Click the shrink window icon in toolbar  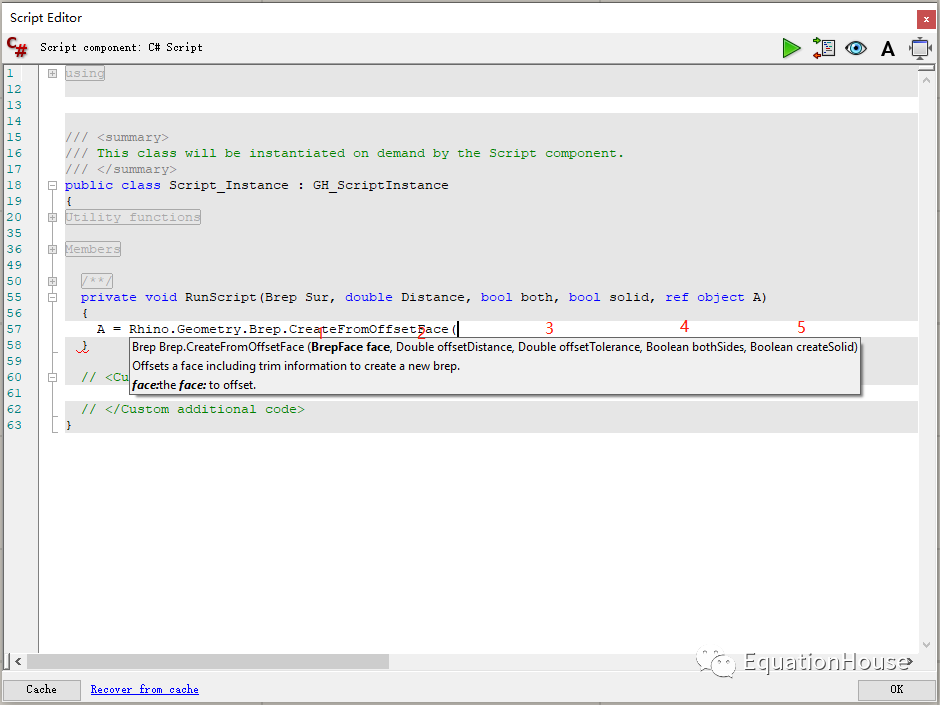coord(920,48)
